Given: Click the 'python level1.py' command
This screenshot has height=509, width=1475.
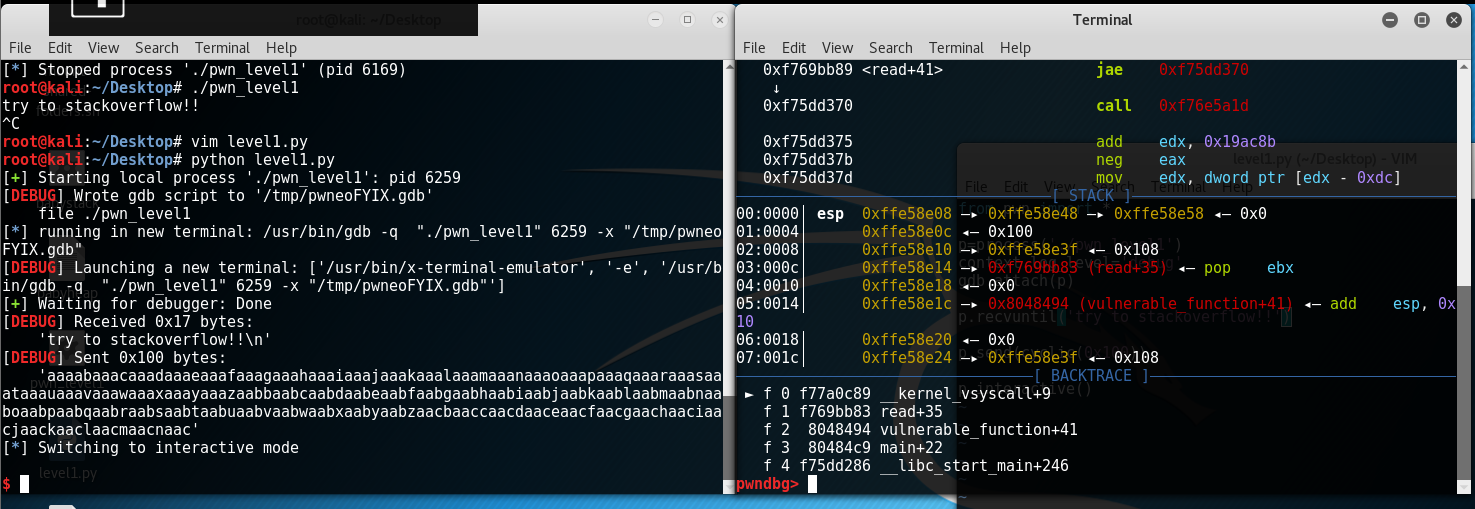Looking at the screenshot, I should coord(262,160).
